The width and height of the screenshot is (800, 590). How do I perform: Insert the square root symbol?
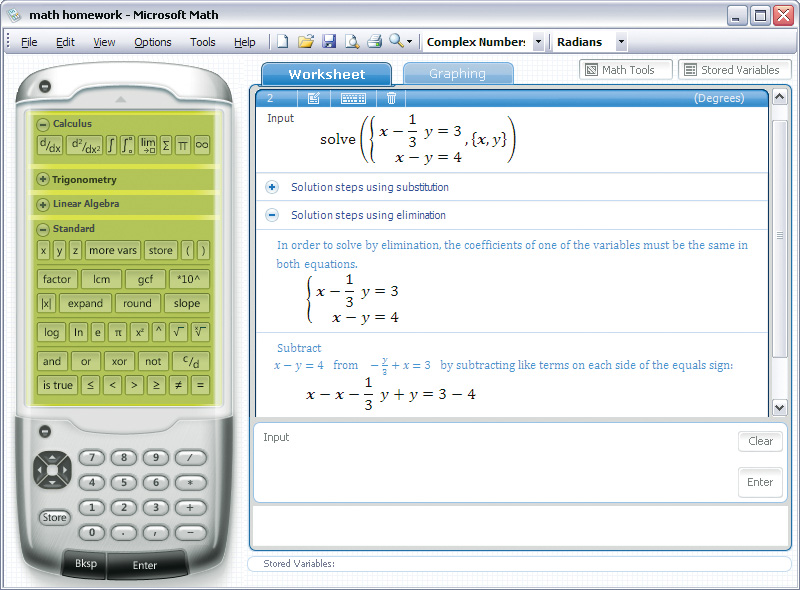[178, 332]
